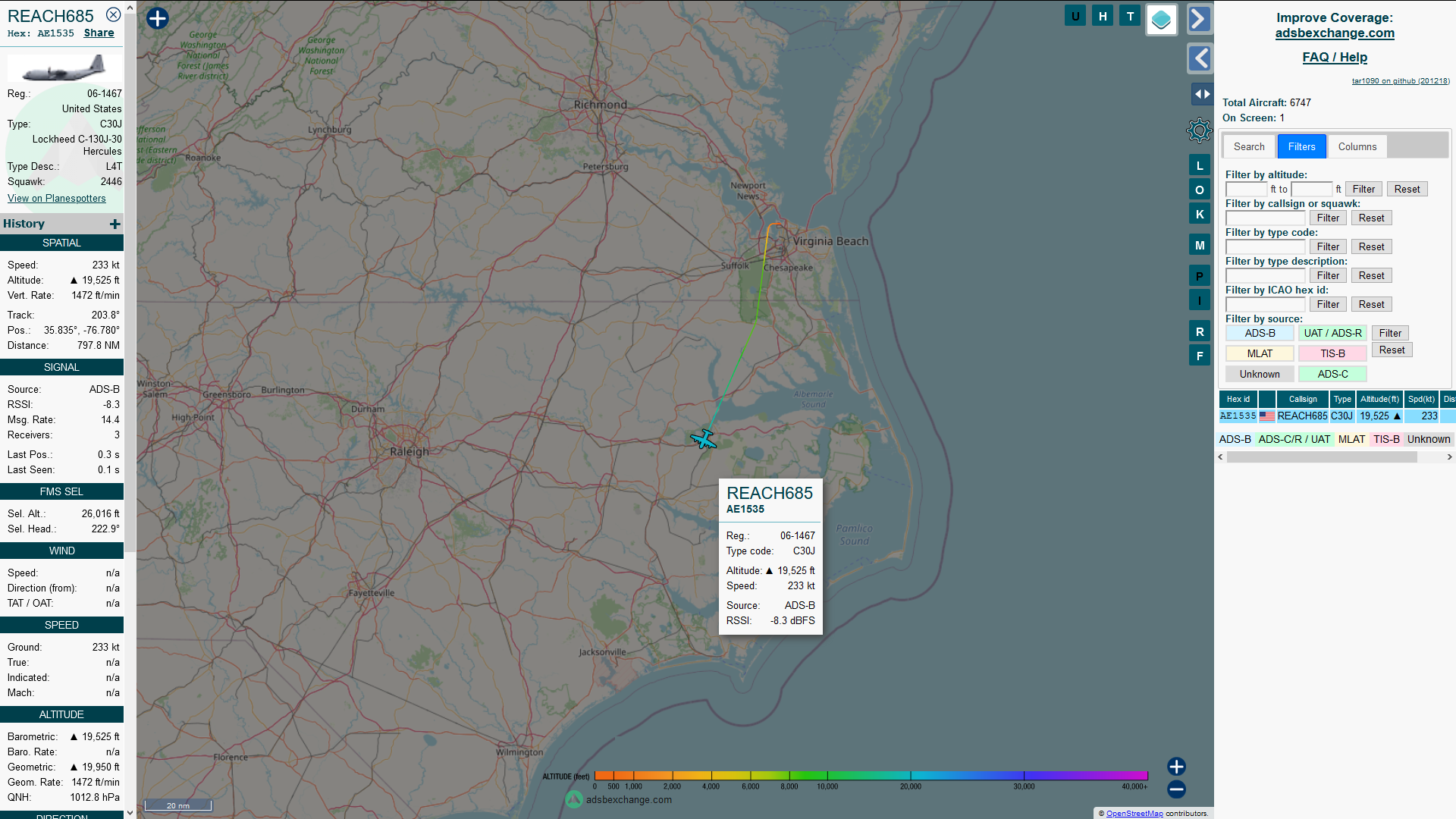Select UAT / ADS-R source filter option
Viewport: 1456px width, 819px height.
coord(1332,334)
